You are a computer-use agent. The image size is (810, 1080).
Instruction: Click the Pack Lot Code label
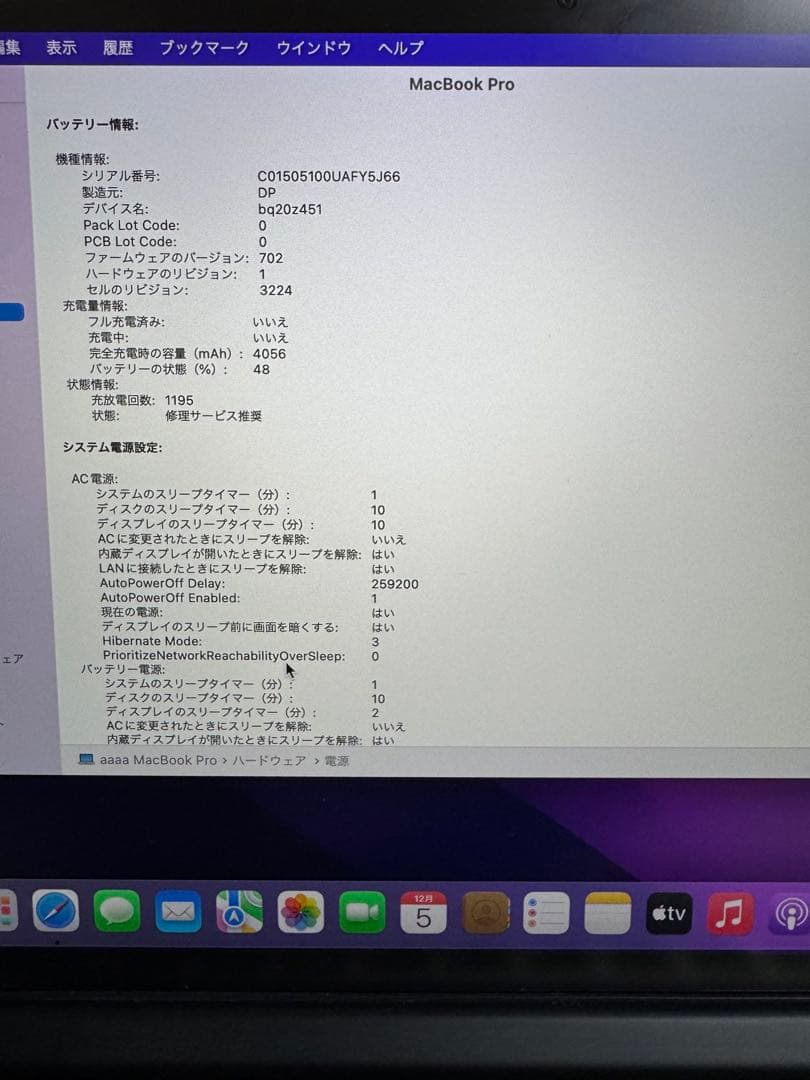(131, 225)
